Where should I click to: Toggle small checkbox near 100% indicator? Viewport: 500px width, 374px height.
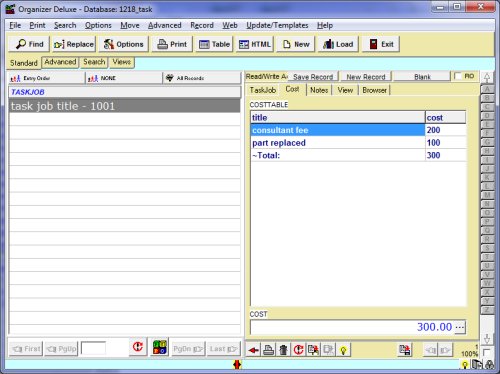coord(487,352)
